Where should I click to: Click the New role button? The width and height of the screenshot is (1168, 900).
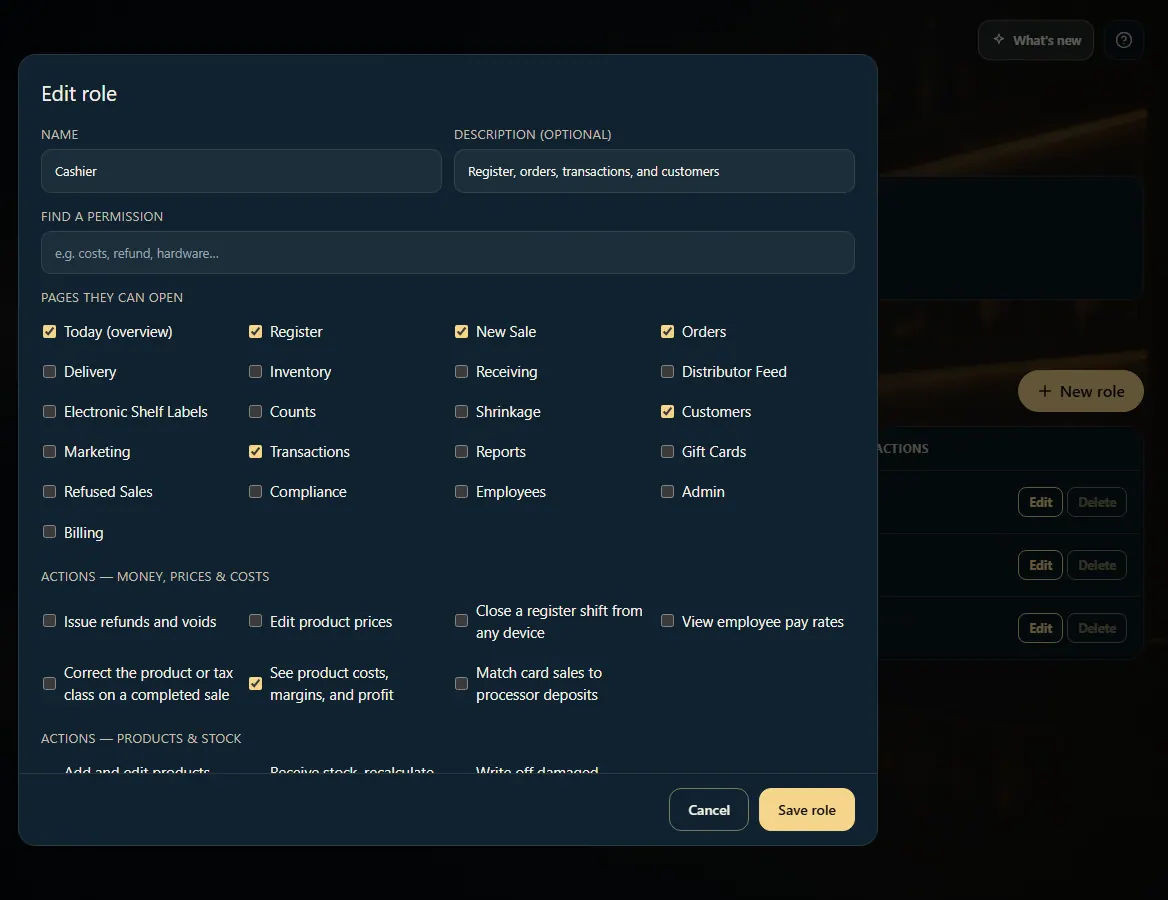click(x=1080, y=391)
